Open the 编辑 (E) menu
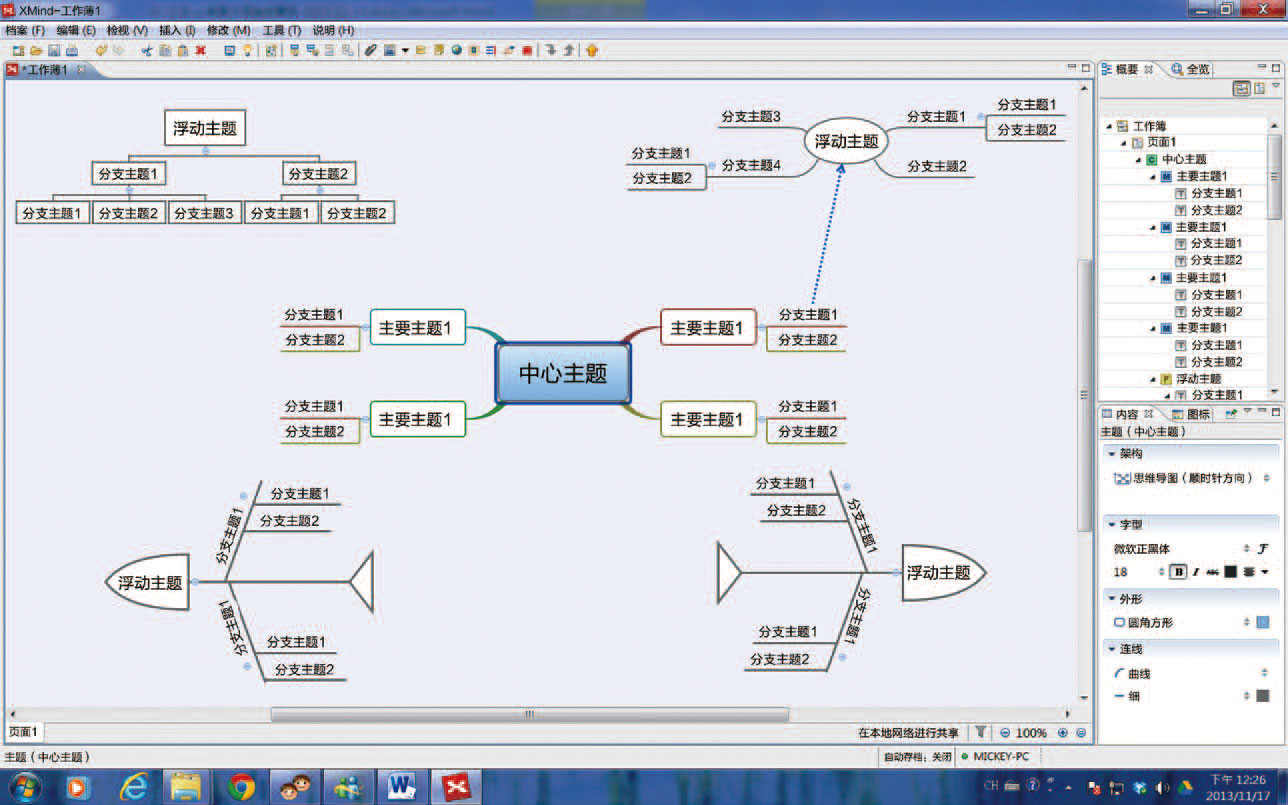The height and width of the screenshot is (805, 1288). click(76, 31)
